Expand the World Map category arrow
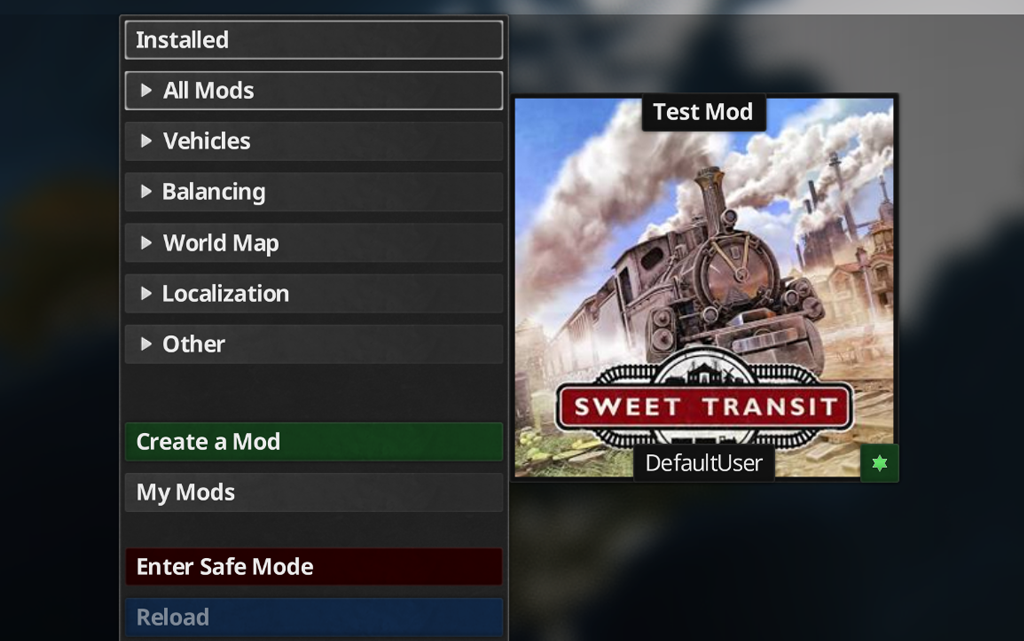1024x641 pixels. click(x=146, y=243)
